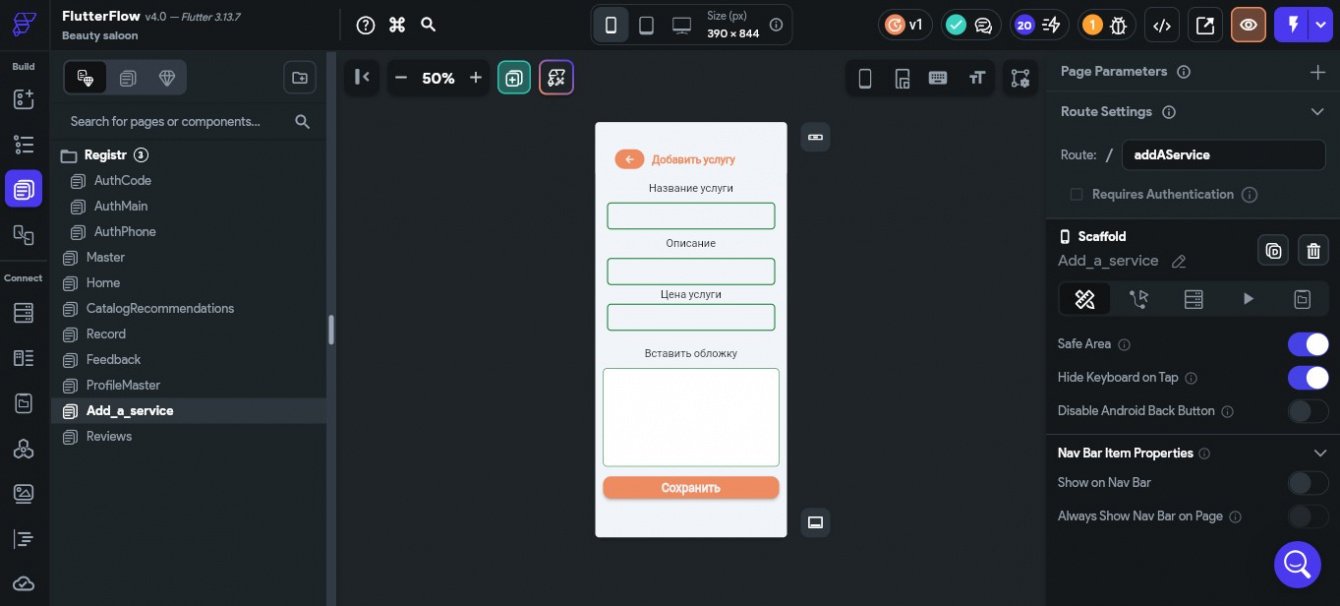Screen dimensions: 1340x606
Task: Open the Home page
Action: (x=102, y=283)
